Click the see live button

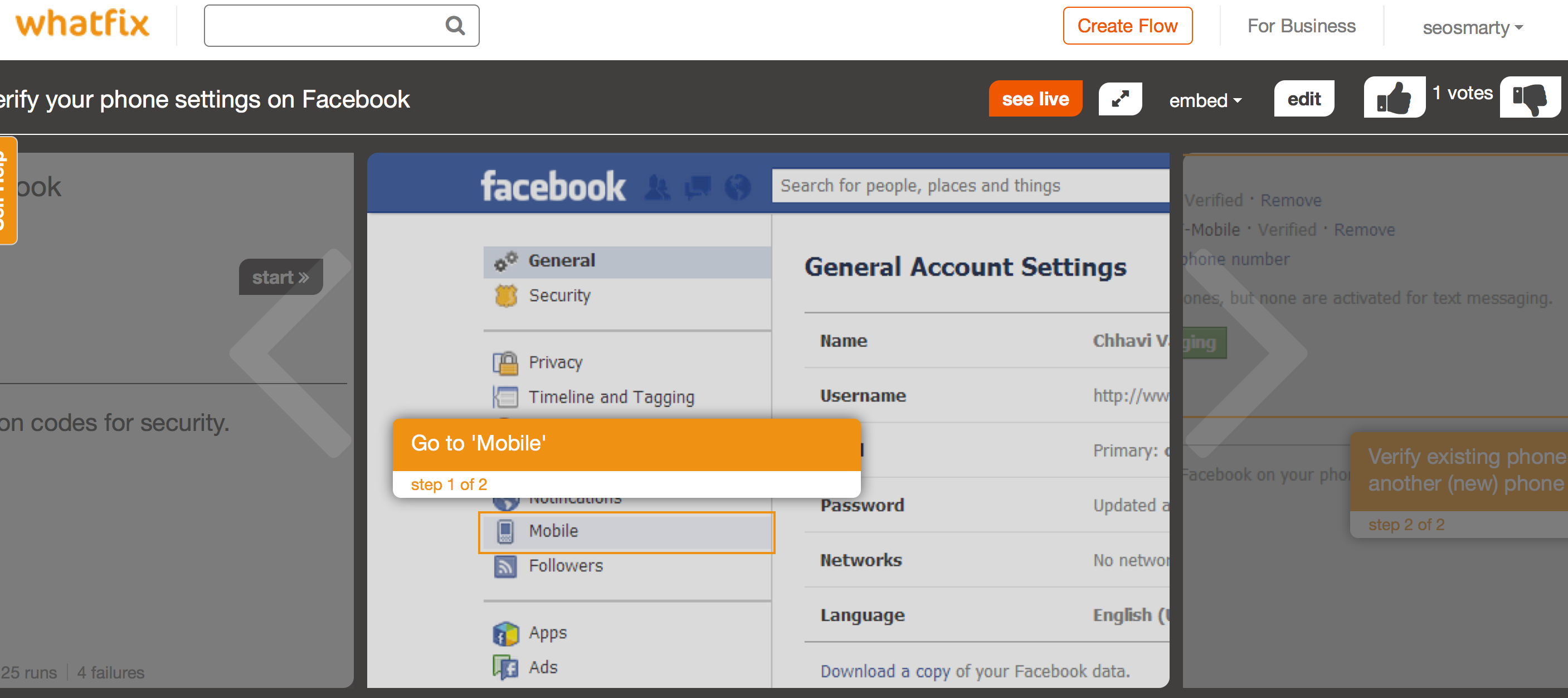1035,99
